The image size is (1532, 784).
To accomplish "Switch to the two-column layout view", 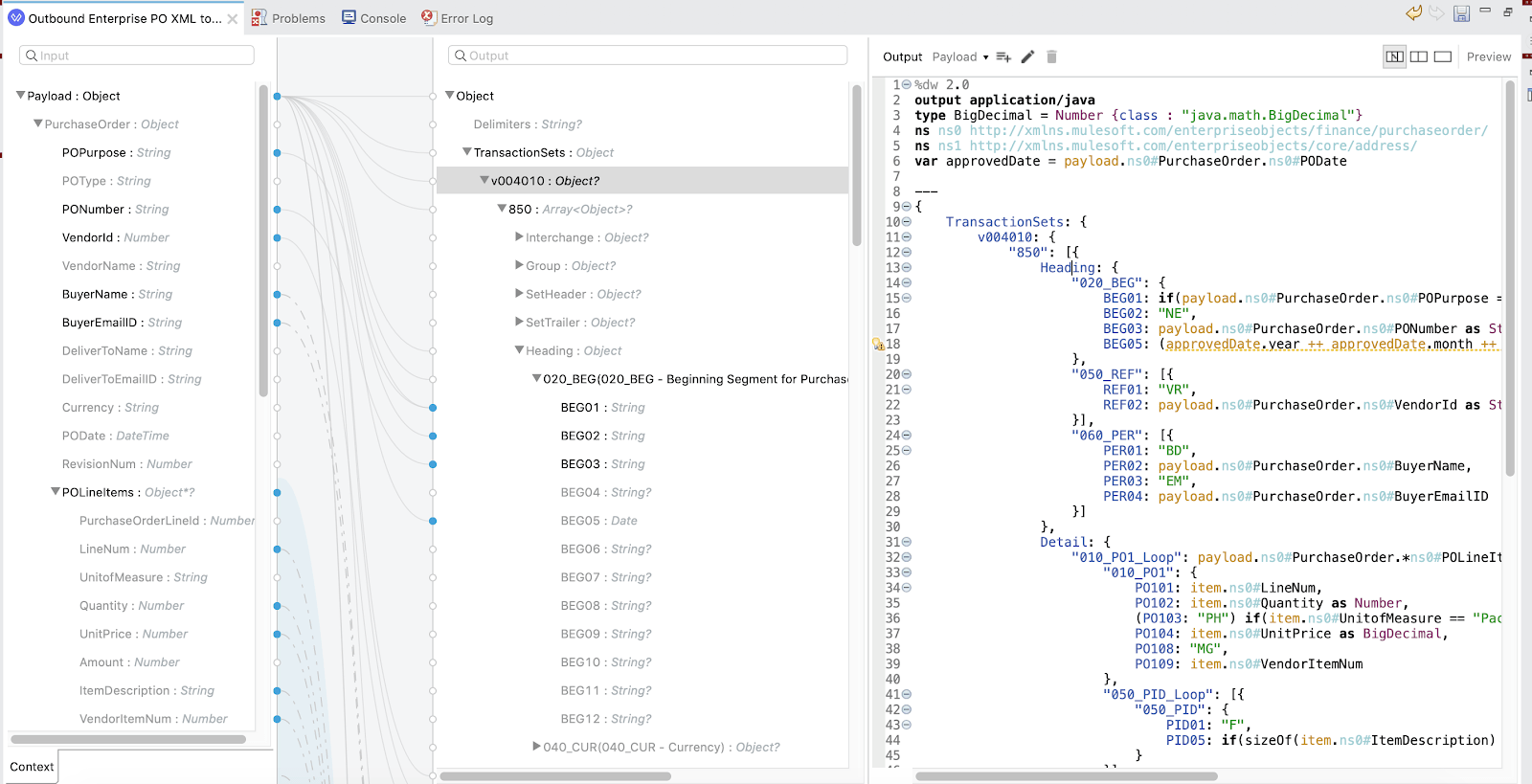I will [1419, 56].
